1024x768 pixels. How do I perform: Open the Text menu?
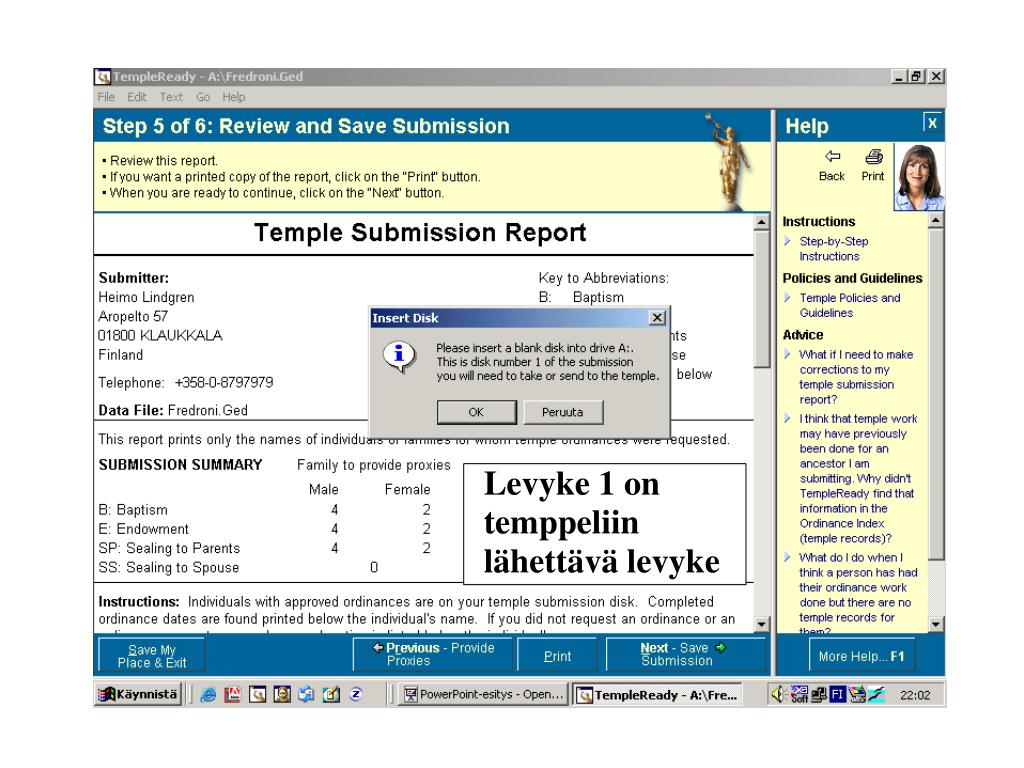point(171,97)
